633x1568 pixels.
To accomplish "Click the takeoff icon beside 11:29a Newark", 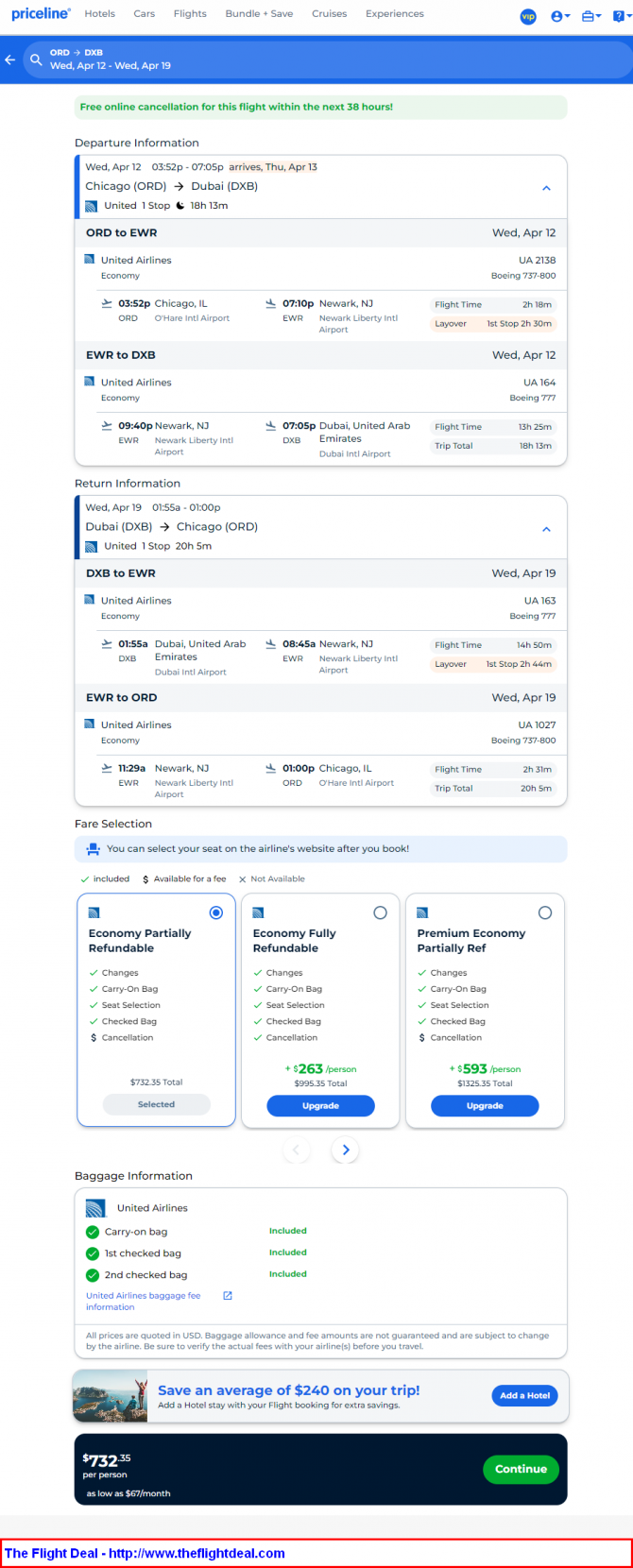I will 107,768.
